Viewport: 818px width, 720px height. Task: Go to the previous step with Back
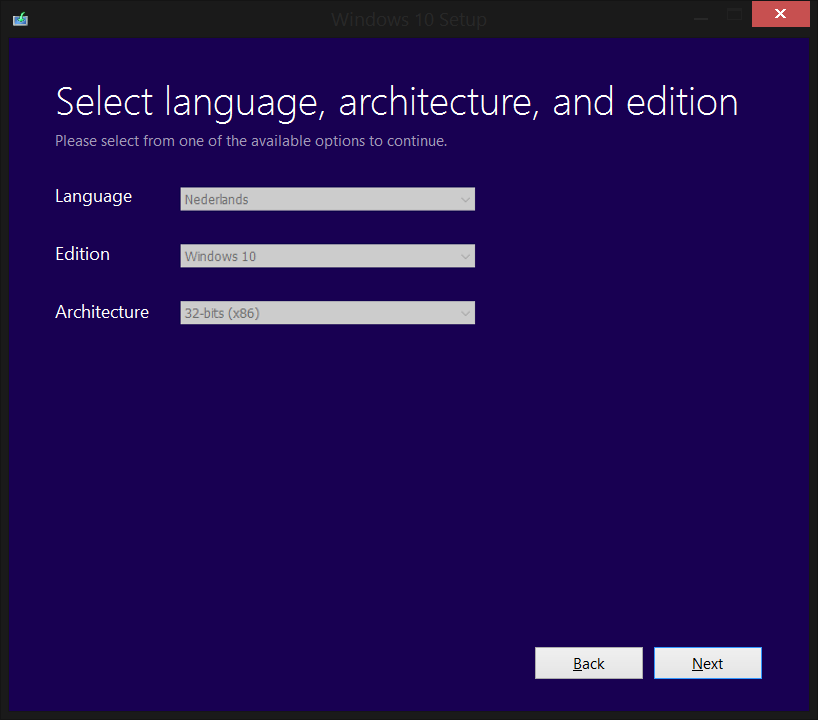coord(589,663)
